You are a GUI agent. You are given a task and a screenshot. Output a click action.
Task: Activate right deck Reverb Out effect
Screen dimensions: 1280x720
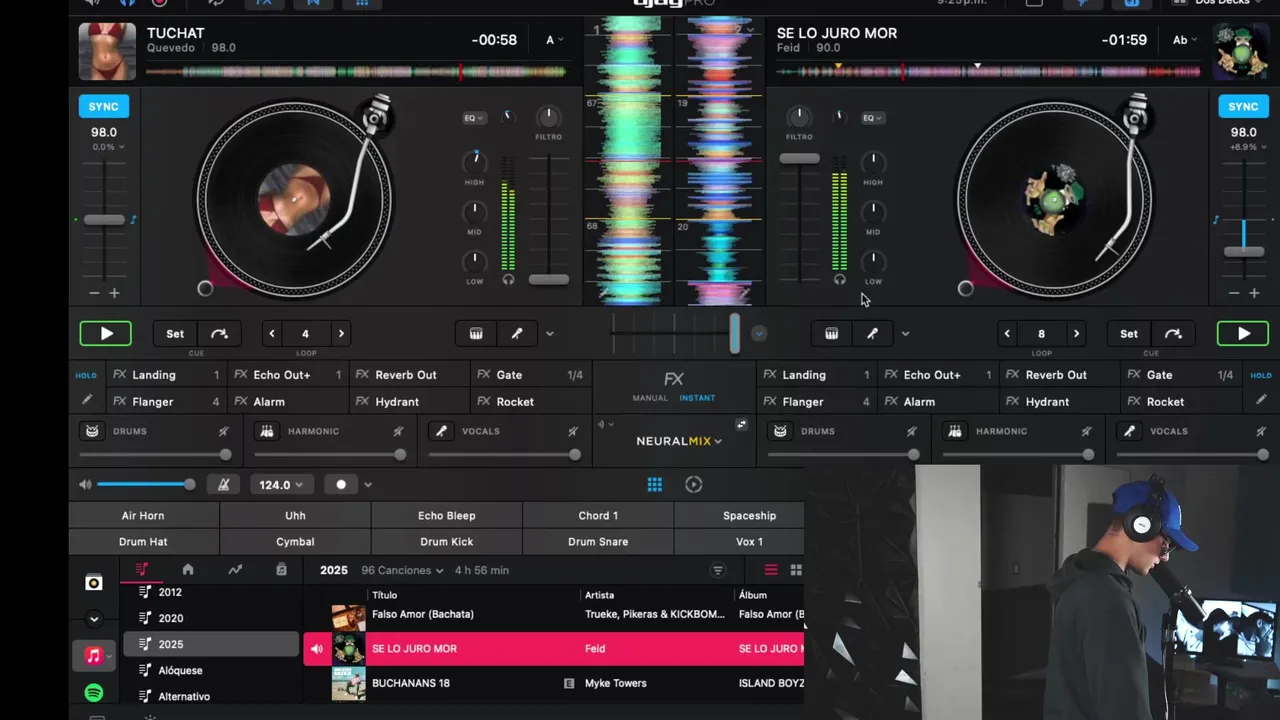[x=1060, y=375]
